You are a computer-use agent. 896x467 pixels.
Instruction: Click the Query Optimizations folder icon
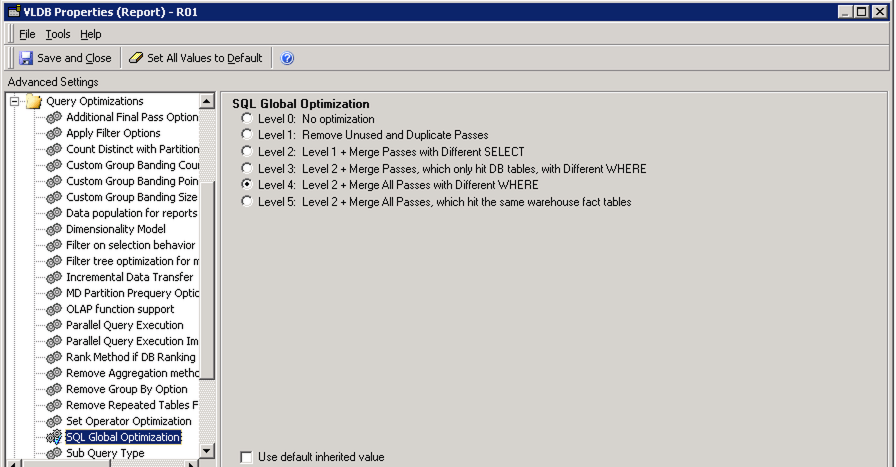pyautogui.click(x=34, y=102)
